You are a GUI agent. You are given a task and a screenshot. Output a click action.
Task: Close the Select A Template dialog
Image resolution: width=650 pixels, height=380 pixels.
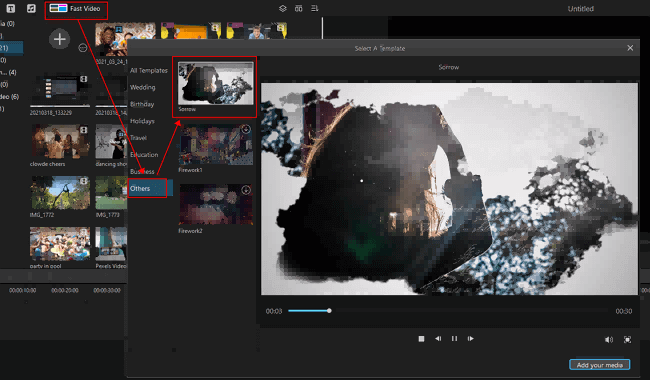pyautogui.click(x=630, y=48)
